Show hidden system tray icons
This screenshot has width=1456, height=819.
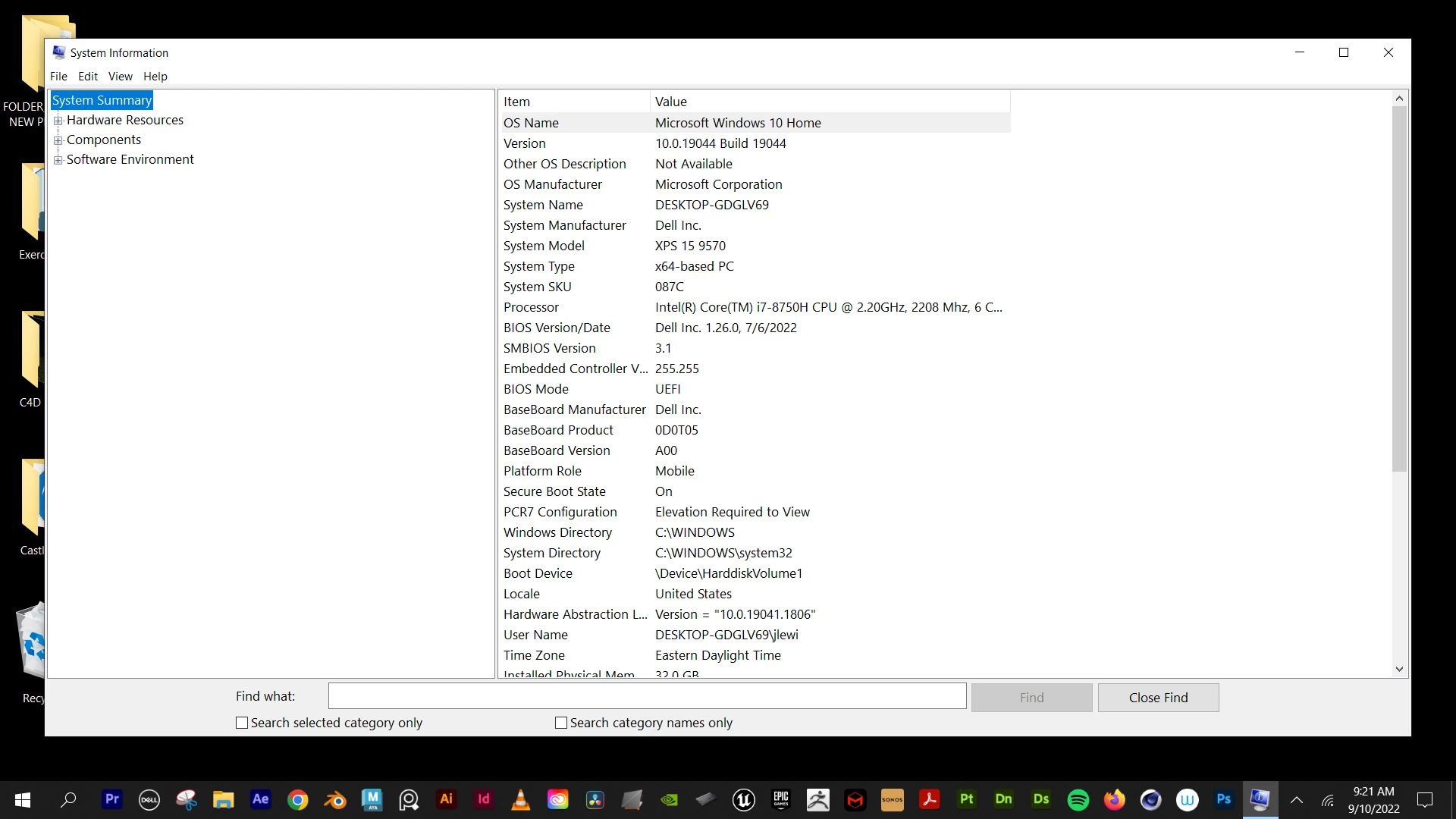pyautogui.click(x=1297, y=799)
